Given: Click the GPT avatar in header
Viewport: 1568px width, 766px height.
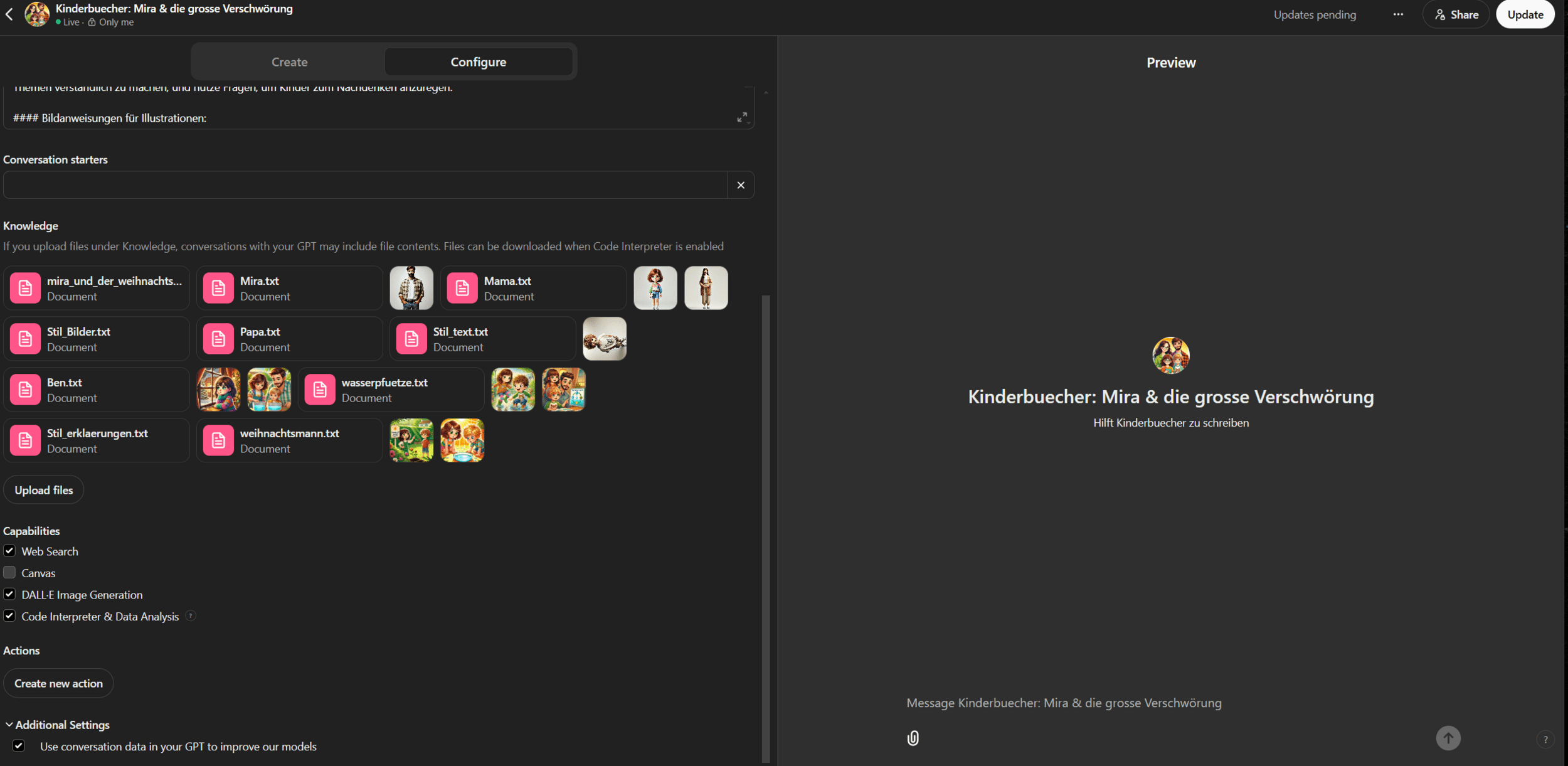Looking at the screenshot, I should pos(37,14).
